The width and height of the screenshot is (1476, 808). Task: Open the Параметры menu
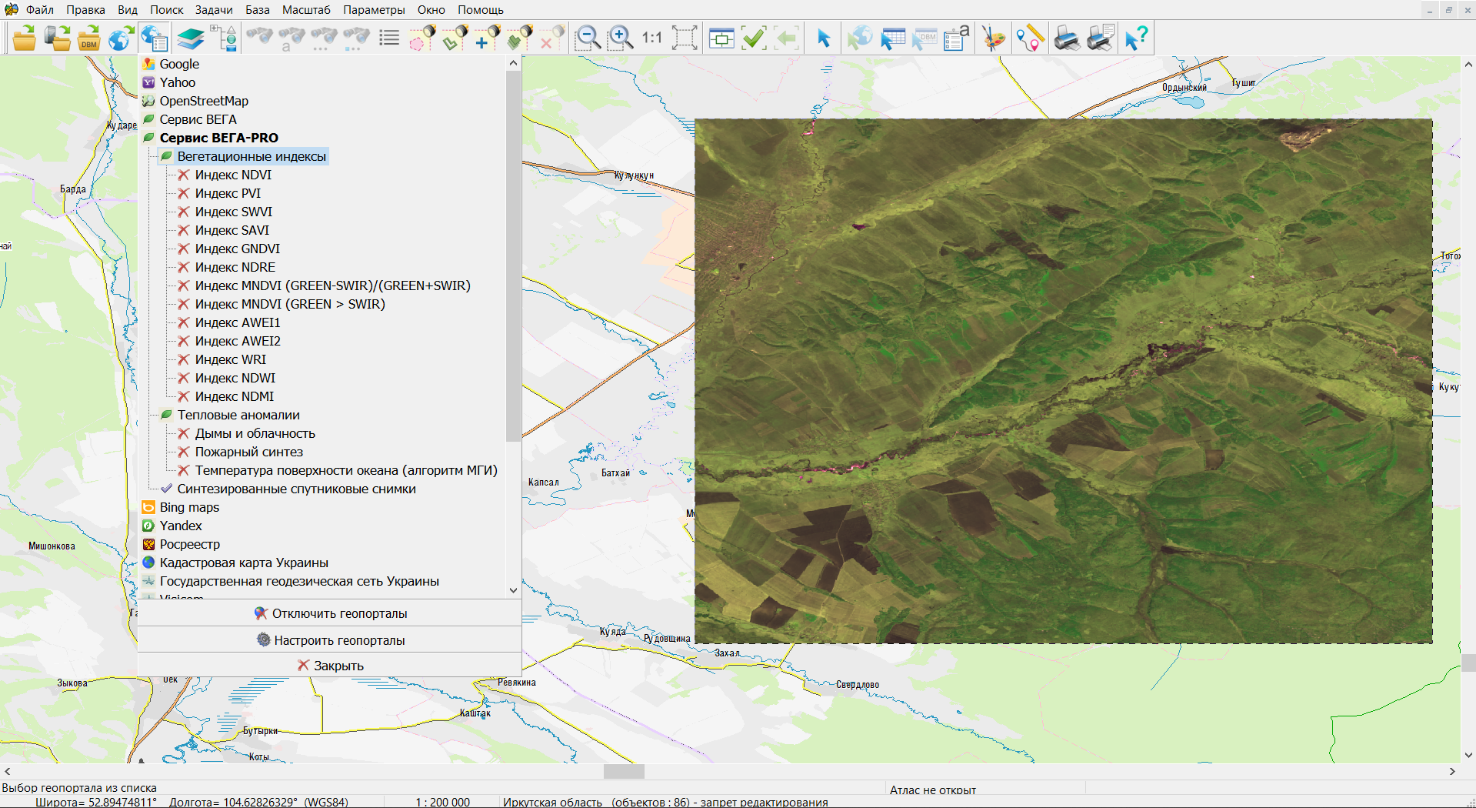[374, 9]
